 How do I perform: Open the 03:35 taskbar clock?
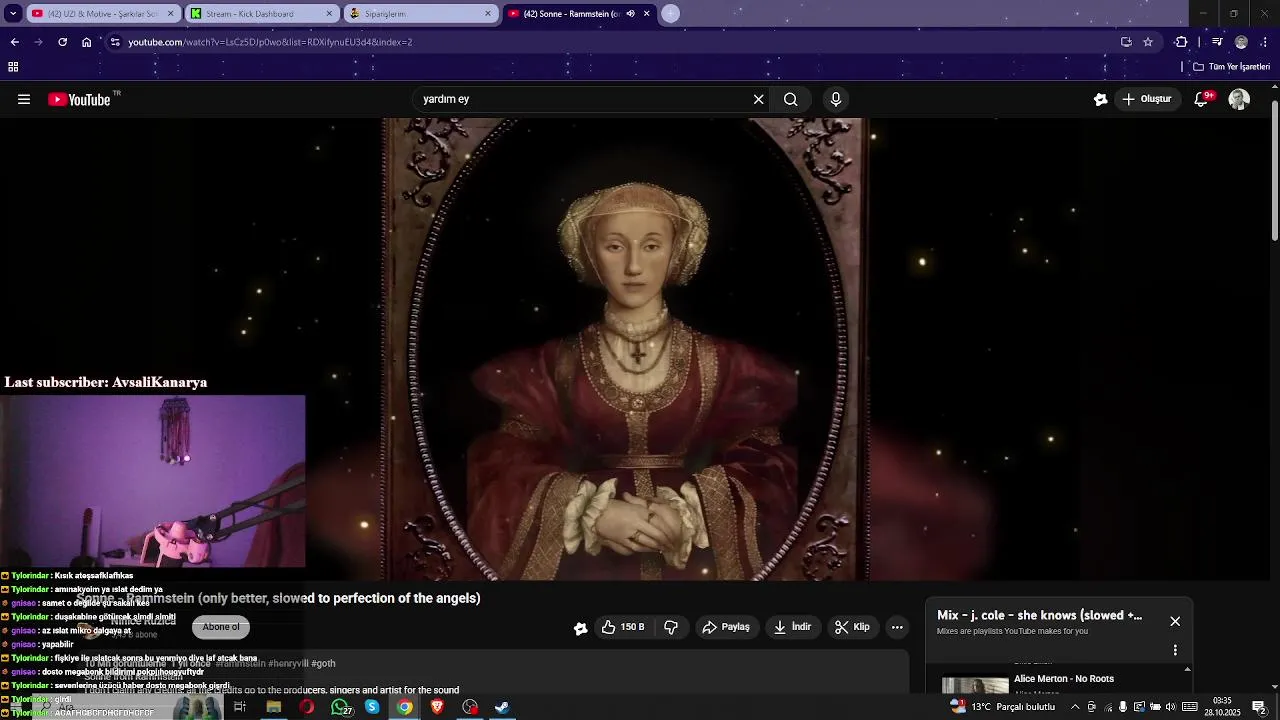pyautogui.click(x=1222, y=706)
